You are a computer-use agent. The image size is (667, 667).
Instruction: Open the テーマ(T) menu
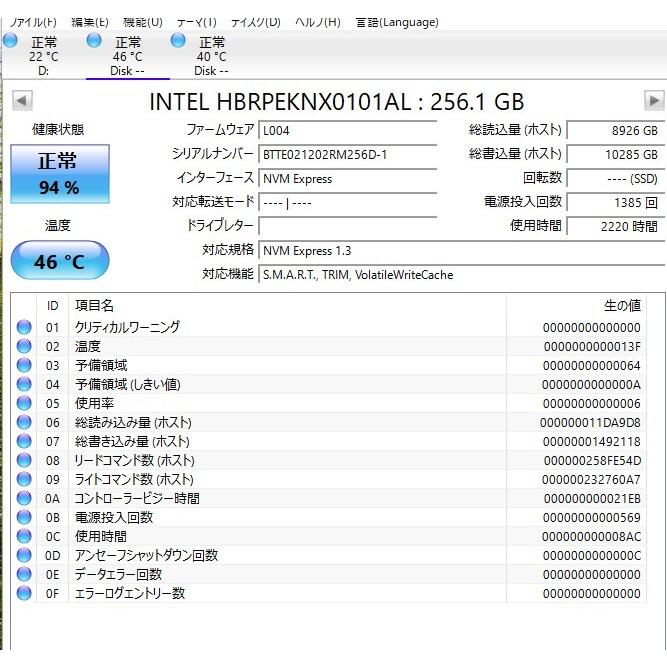[x=197, y=22]
